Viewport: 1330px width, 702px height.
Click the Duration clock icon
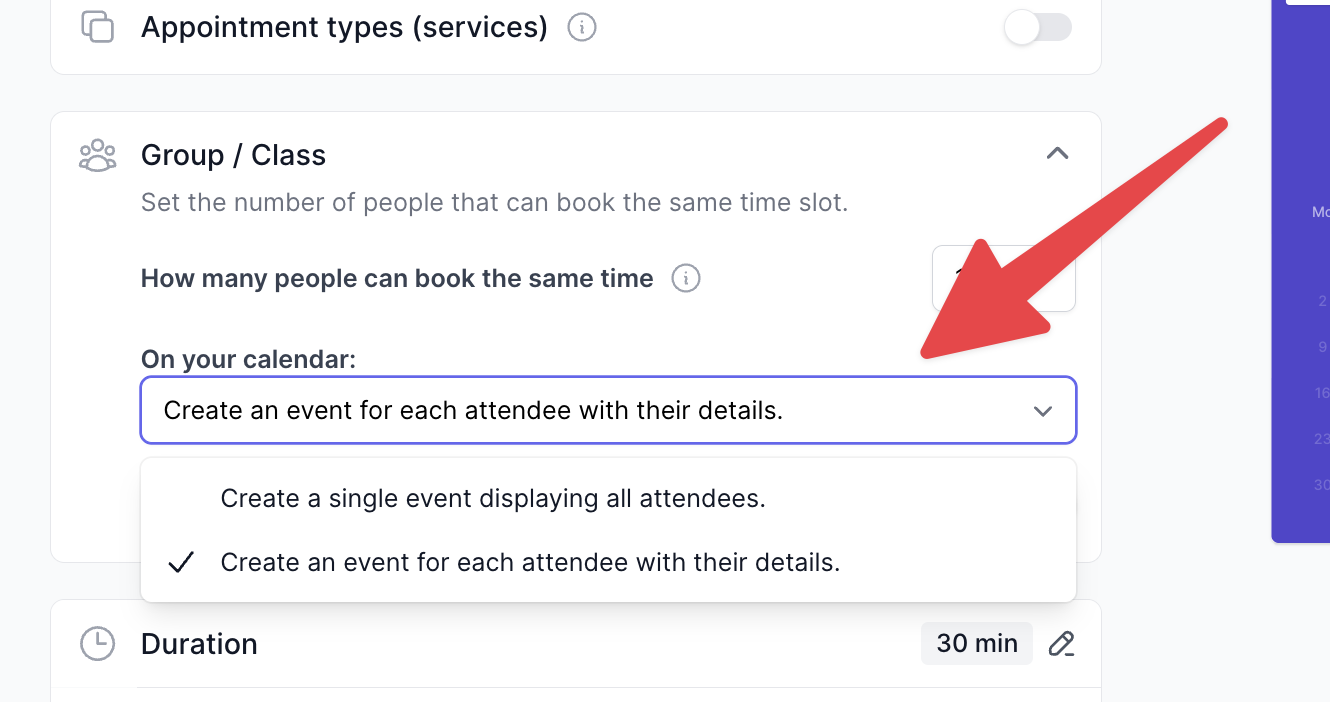pos(97,644)
